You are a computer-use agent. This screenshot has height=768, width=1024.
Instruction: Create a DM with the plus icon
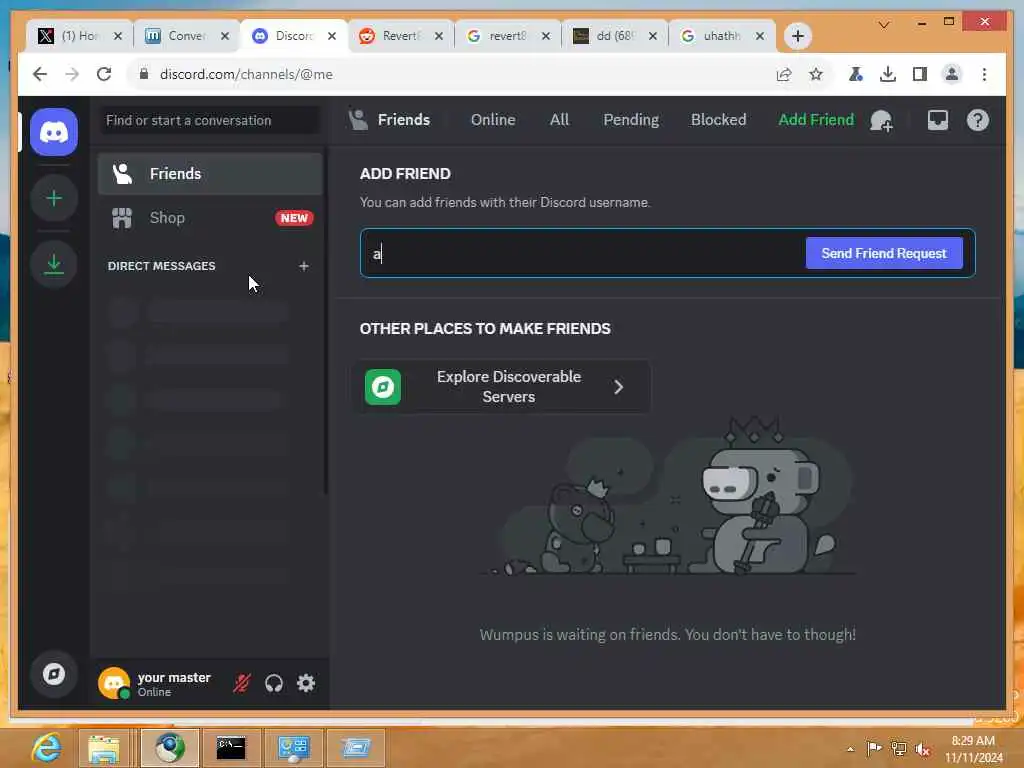coord(304,266)
